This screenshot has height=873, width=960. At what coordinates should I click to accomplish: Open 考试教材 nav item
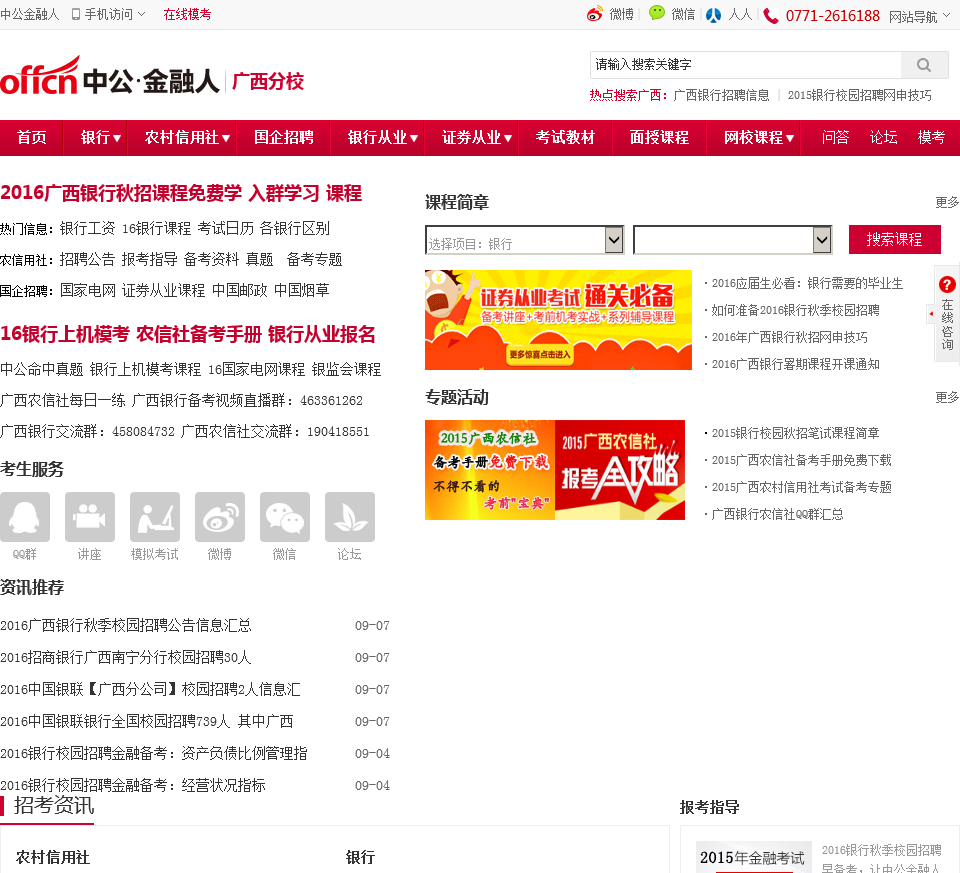tap(565, 138)
